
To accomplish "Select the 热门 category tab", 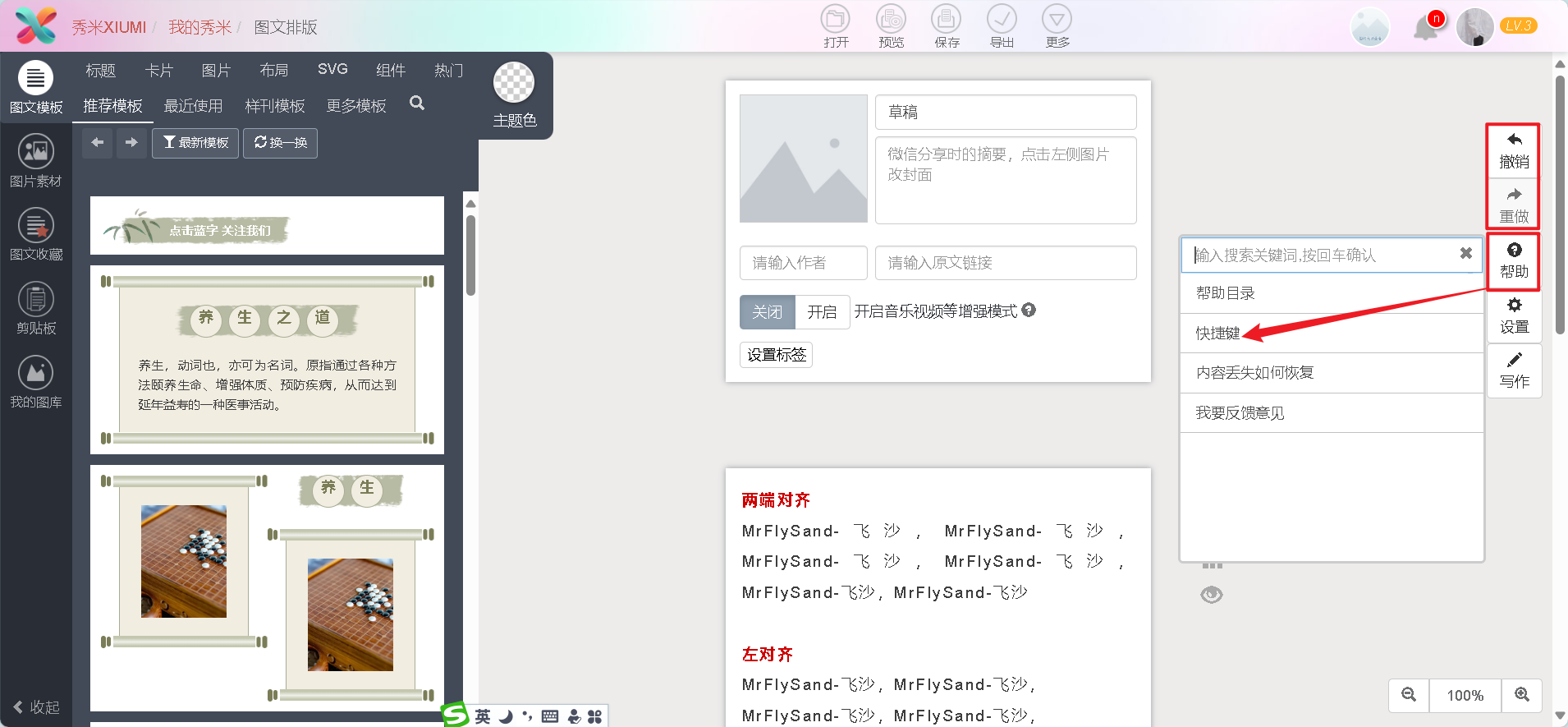I will tap(448, 71).
